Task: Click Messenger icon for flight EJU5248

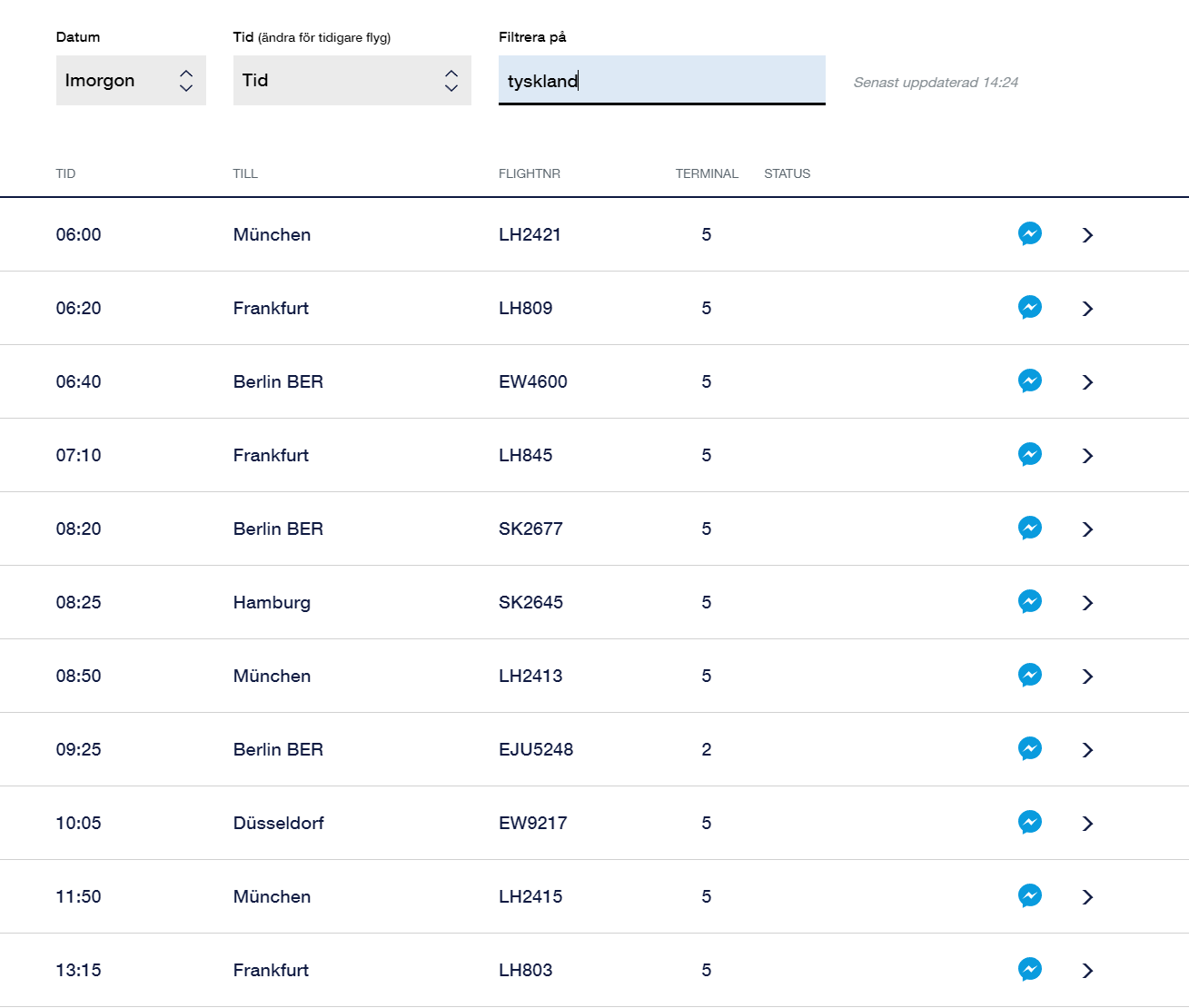Action: (x=1029, y=749)
